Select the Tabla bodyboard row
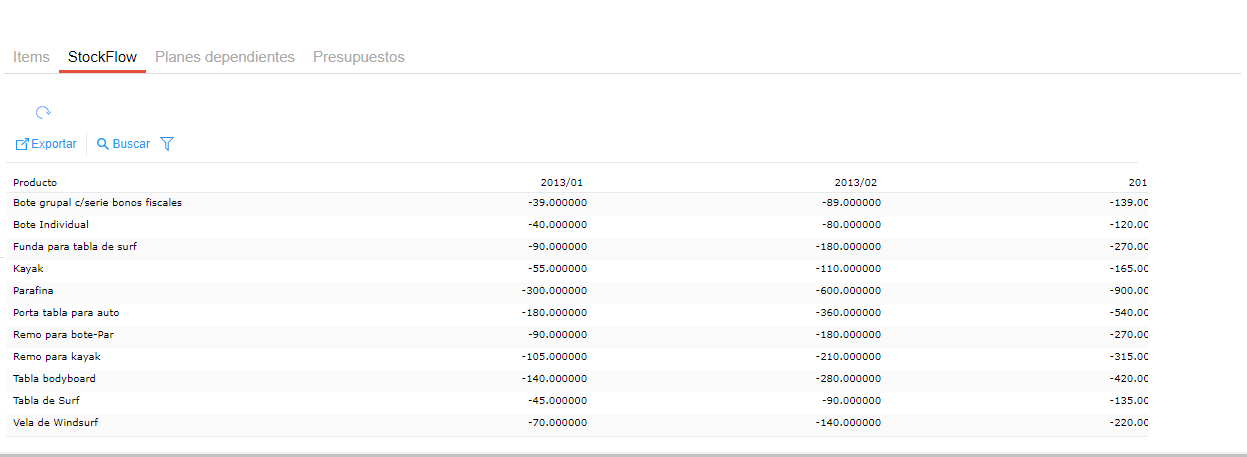Screen dimensions: 1247x457 click(x=54, y=379)
